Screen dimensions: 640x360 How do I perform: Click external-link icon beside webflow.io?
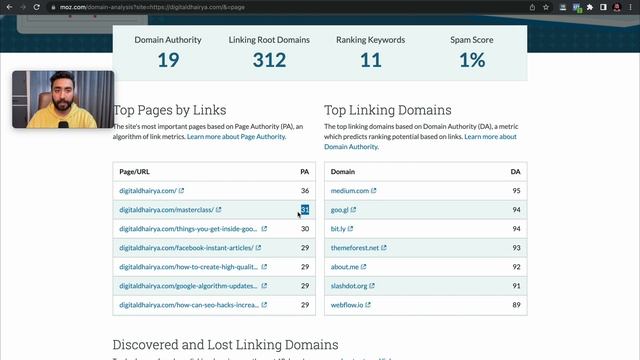pos(368,304)
